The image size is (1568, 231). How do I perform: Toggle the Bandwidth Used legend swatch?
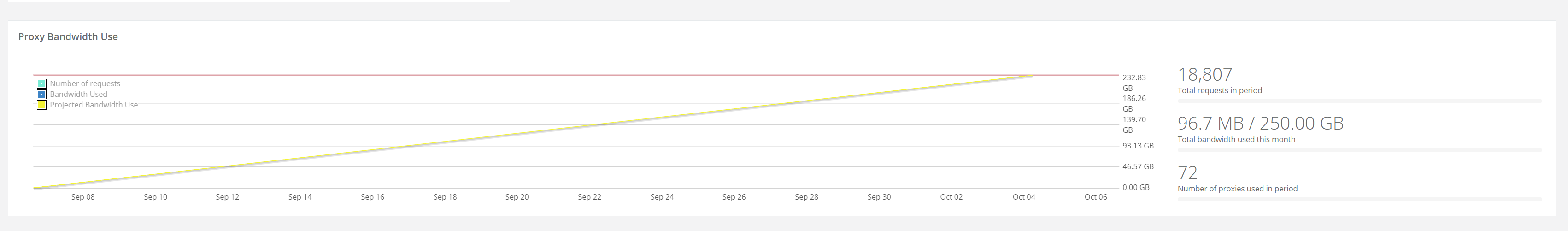(x=42, y=95)
